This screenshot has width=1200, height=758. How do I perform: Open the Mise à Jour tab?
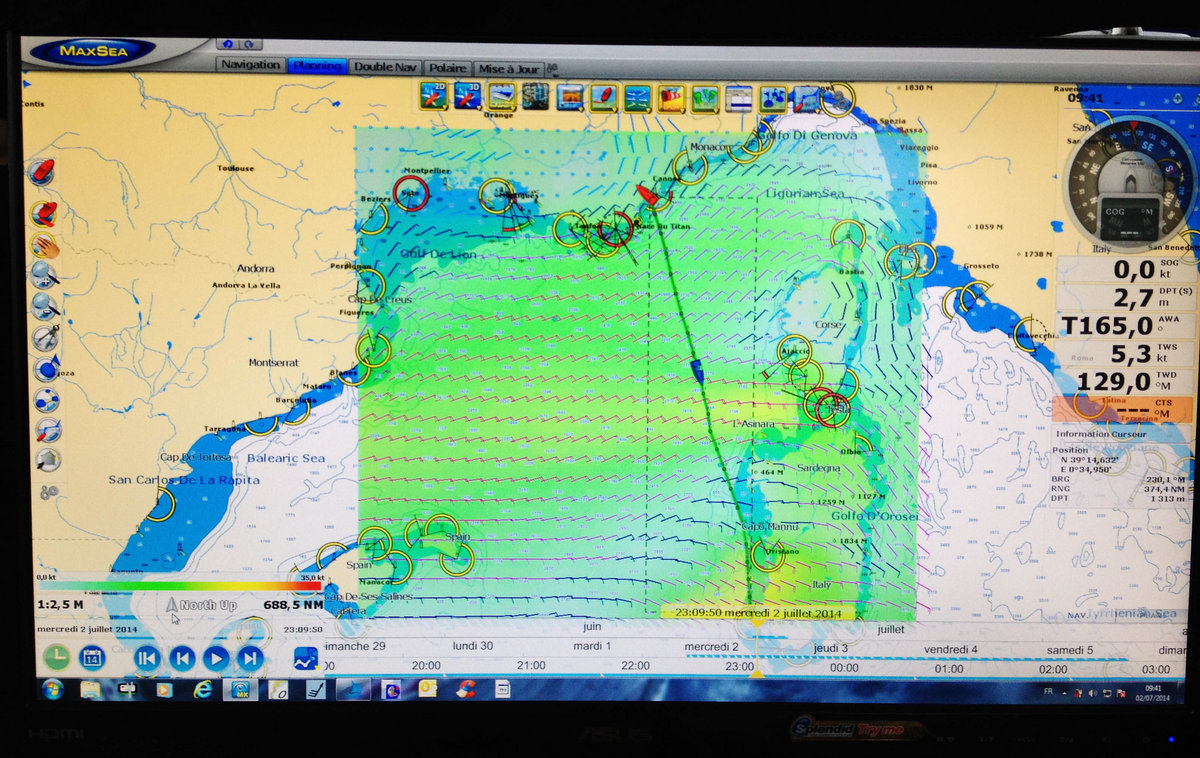coord(509,69)
